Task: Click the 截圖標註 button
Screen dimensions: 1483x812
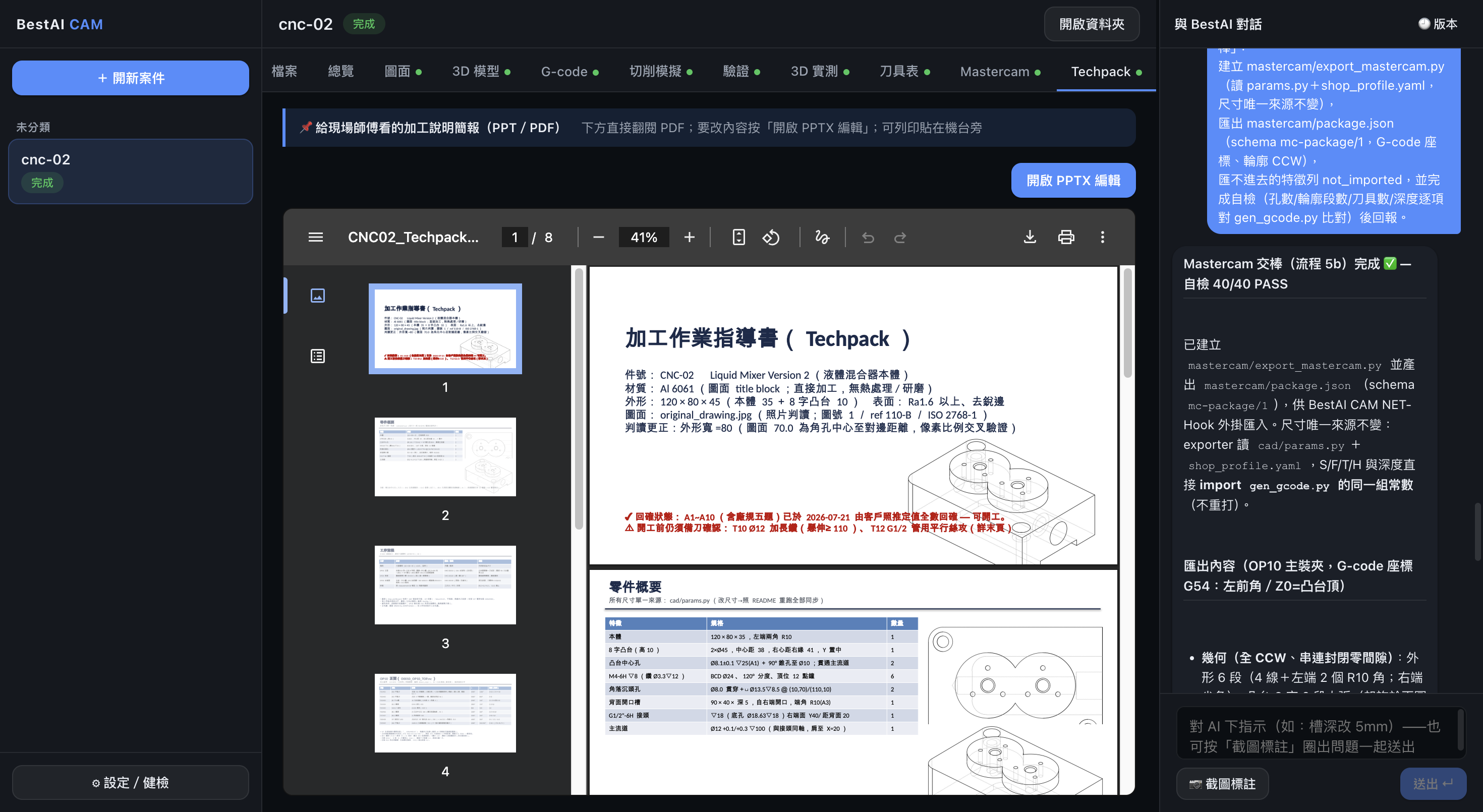Action: coord(1222,783)
